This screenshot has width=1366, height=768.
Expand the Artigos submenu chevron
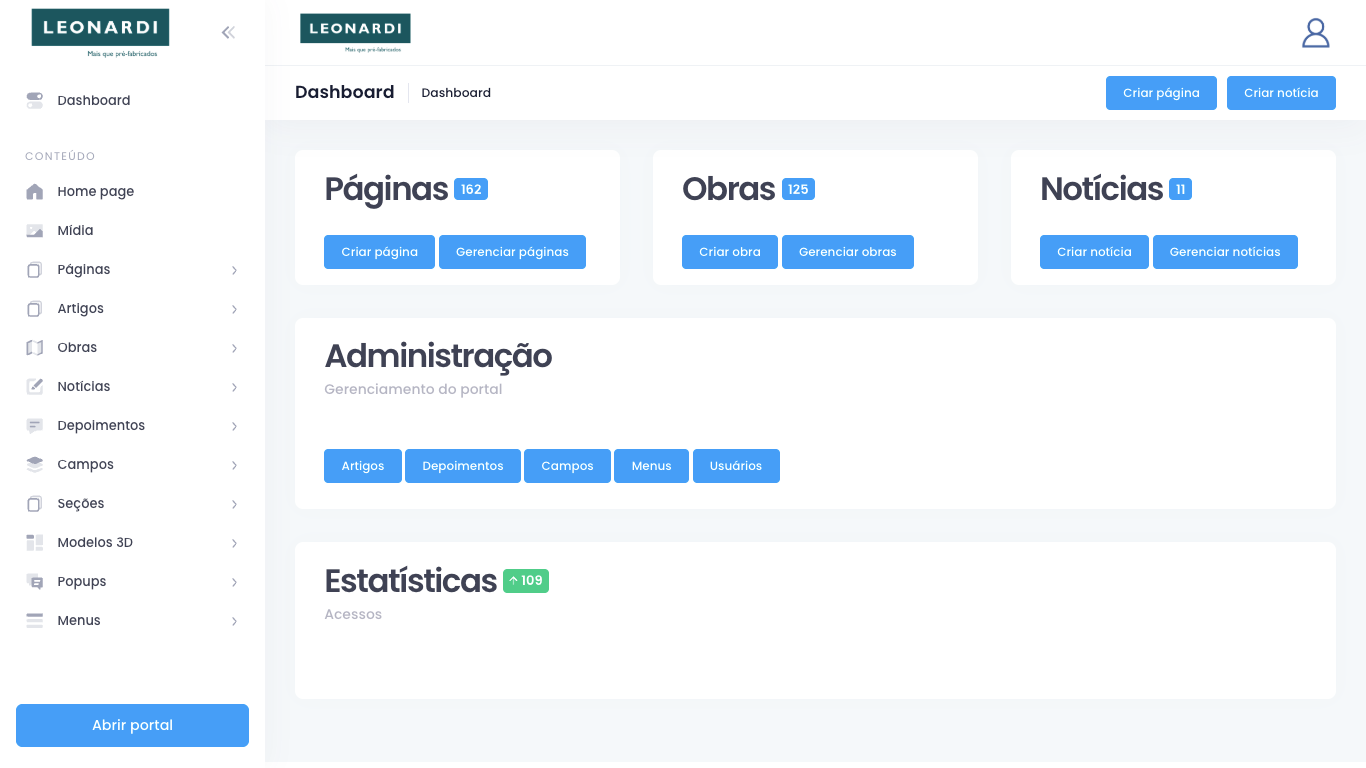(234, 309)
